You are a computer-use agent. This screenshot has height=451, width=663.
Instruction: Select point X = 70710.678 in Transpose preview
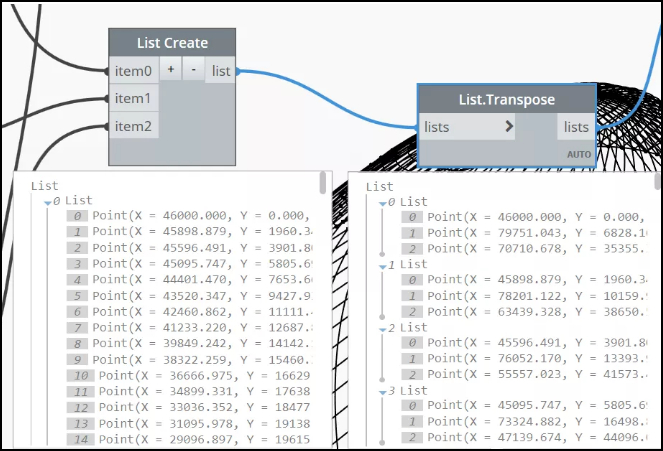[x=524, y=249]
